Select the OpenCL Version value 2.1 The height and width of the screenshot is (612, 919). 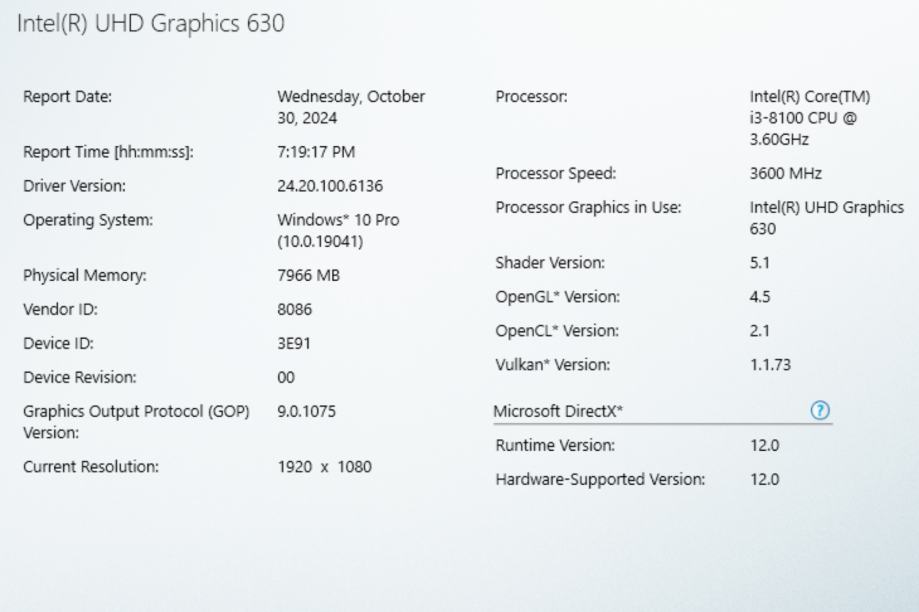759,331
